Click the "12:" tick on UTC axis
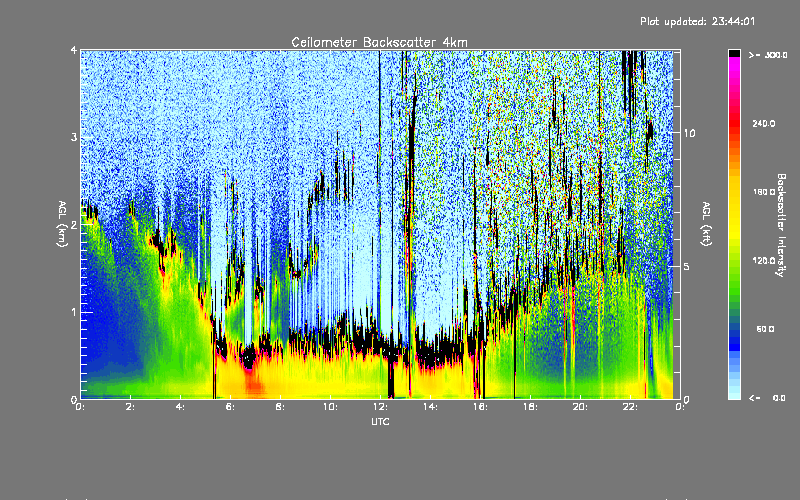 380,407
